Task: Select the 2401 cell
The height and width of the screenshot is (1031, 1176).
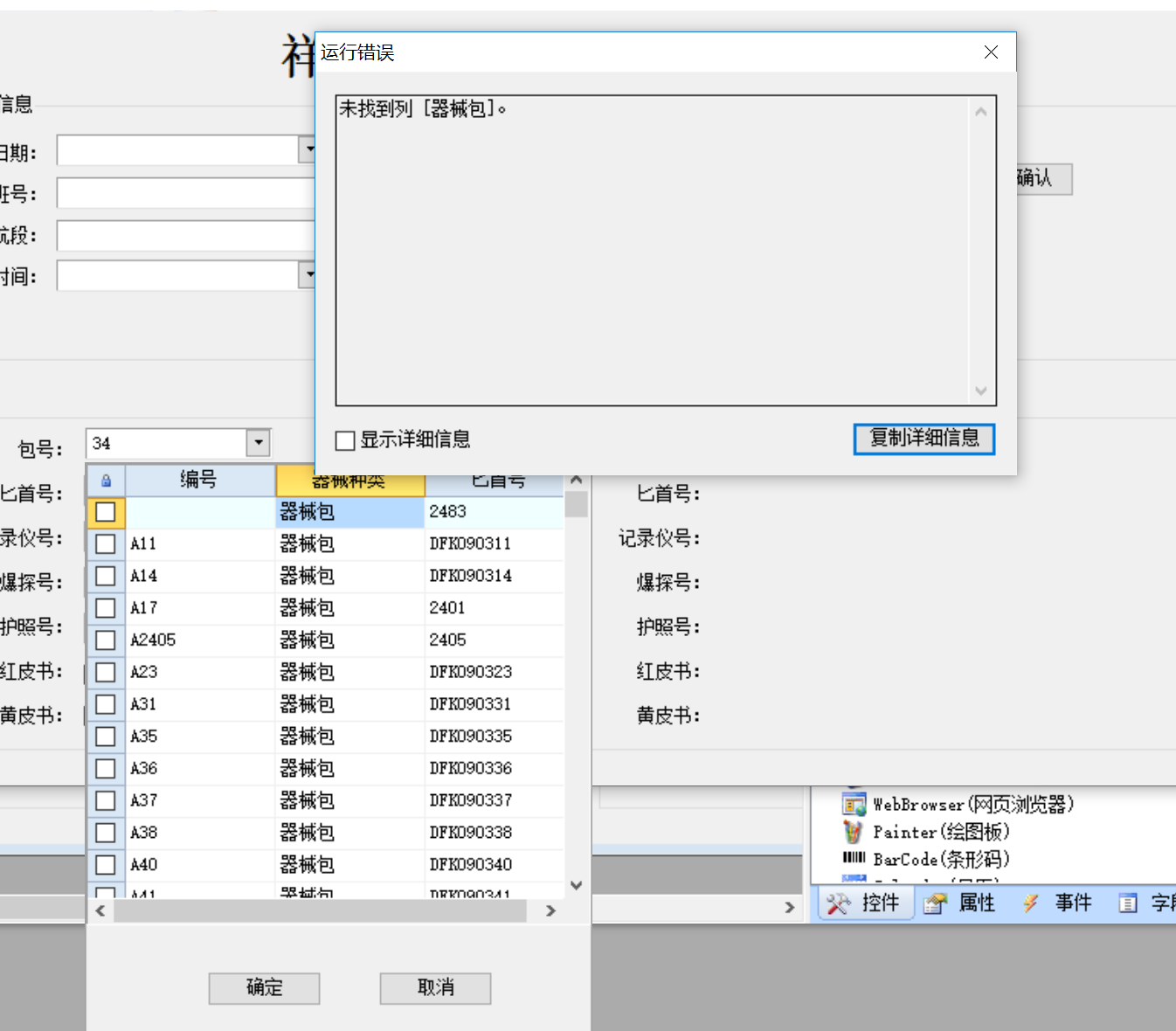Action: pyautogui.click(x=495, y=608)
